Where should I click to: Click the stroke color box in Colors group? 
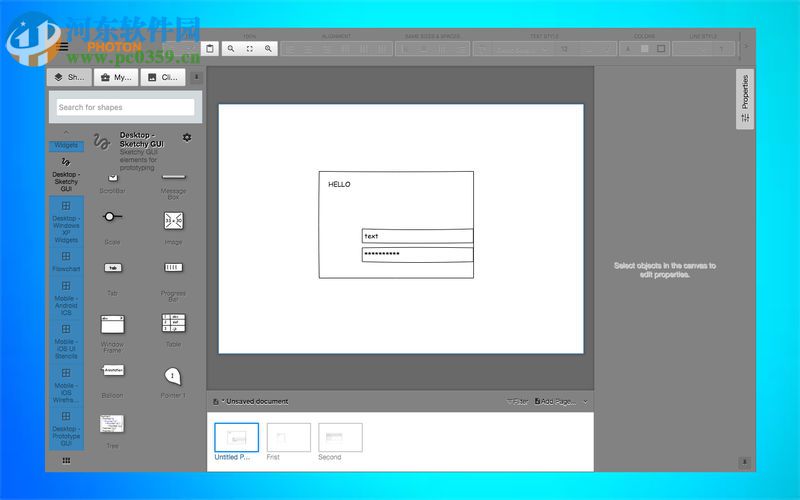tap(661, 48)
